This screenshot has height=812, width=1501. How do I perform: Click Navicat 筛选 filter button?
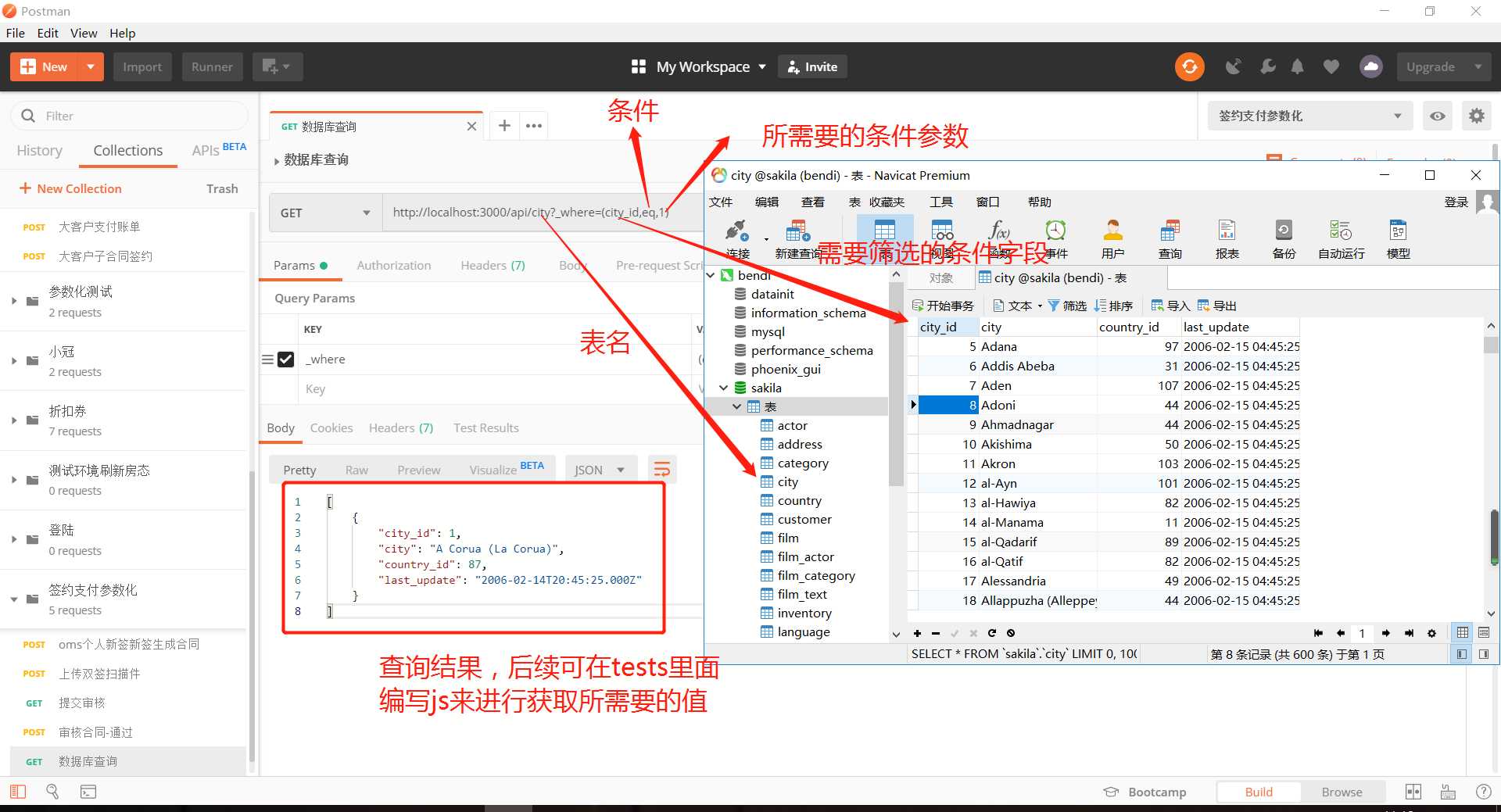pyautogui.click(x=1067, y=306)
